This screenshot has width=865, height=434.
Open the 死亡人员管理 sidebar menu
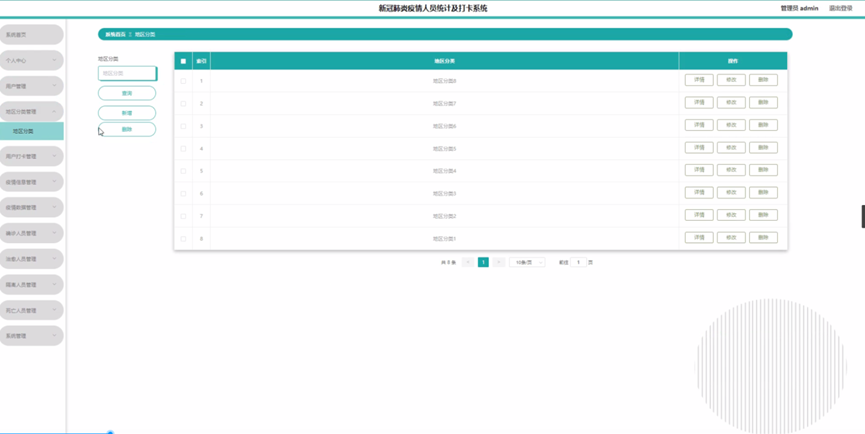[31, 310]
